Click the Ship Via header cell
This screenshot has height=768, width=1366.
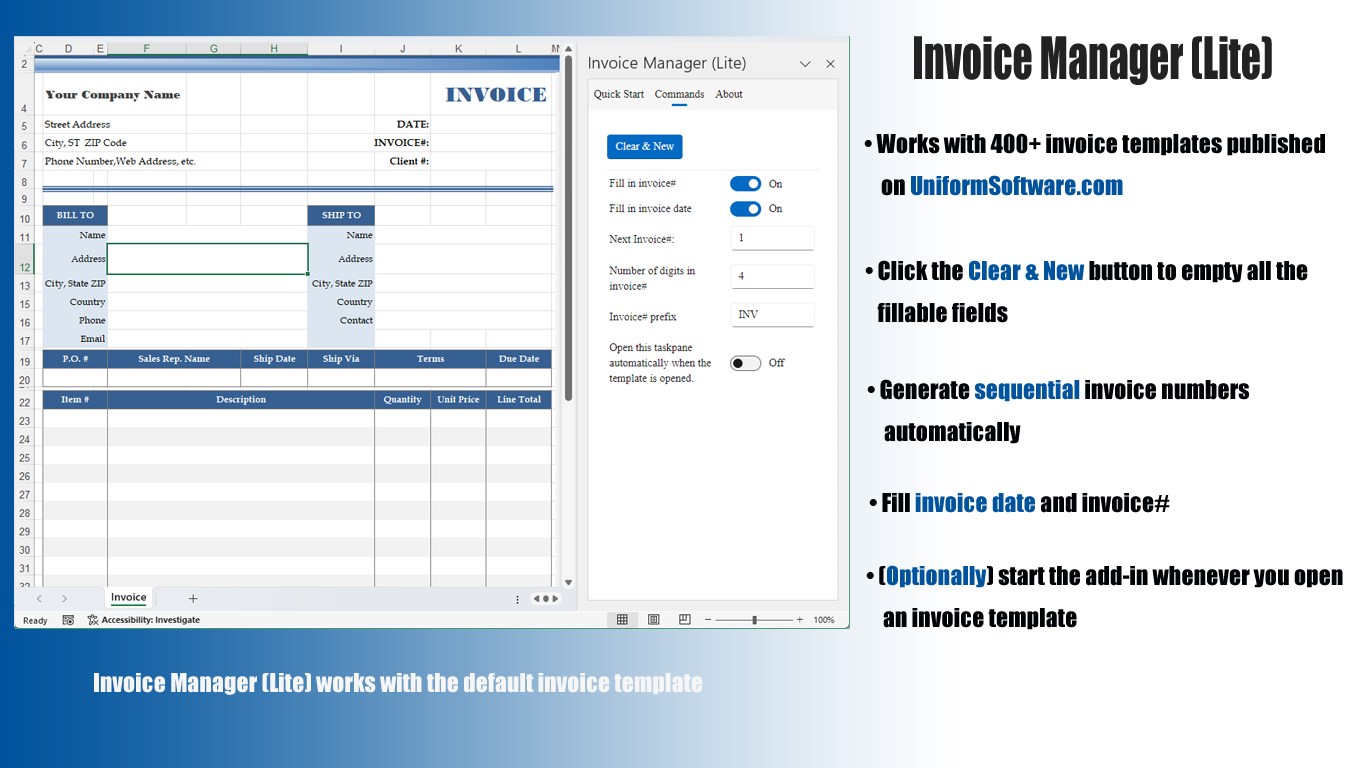341,359
